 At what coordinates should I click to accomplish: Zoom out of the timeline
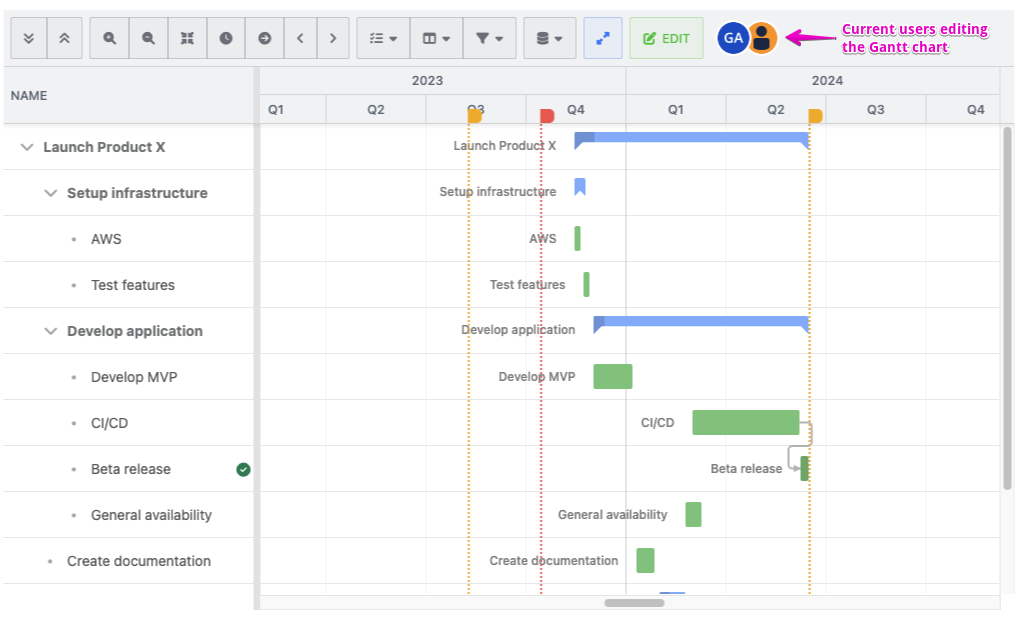(146, 38)
